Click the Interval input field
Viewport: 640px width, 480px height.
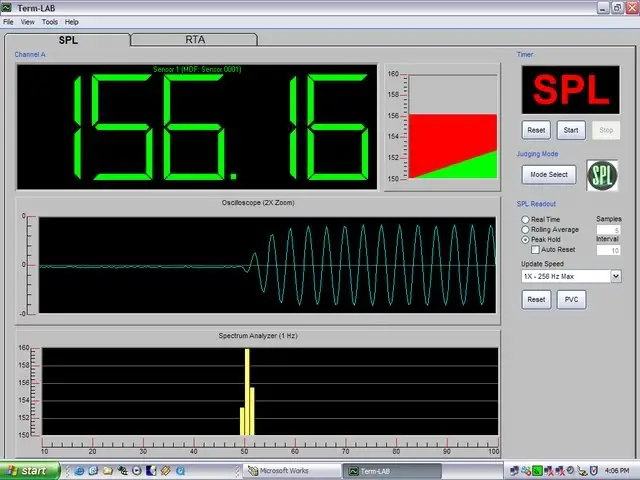(x=608, y=250)
